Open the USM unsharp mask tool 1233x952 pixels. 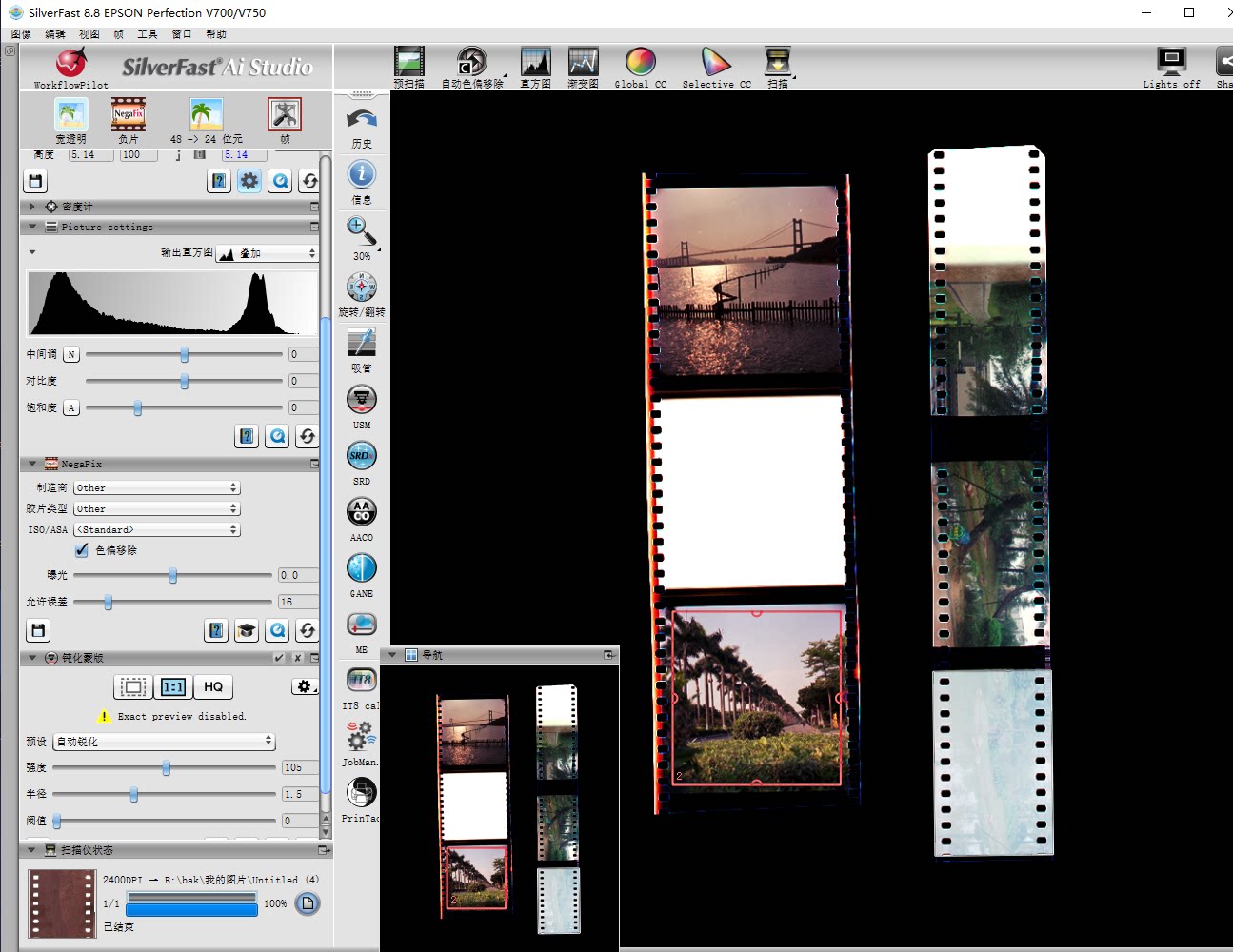(362, 400)
